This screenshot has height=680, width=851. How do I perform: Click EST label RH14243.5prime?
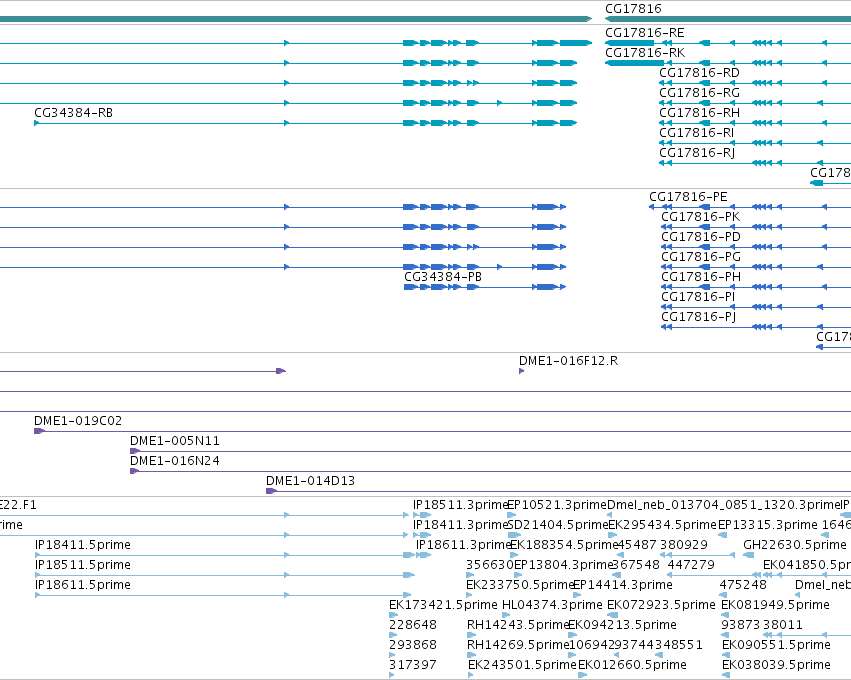(x=518, y=626)
